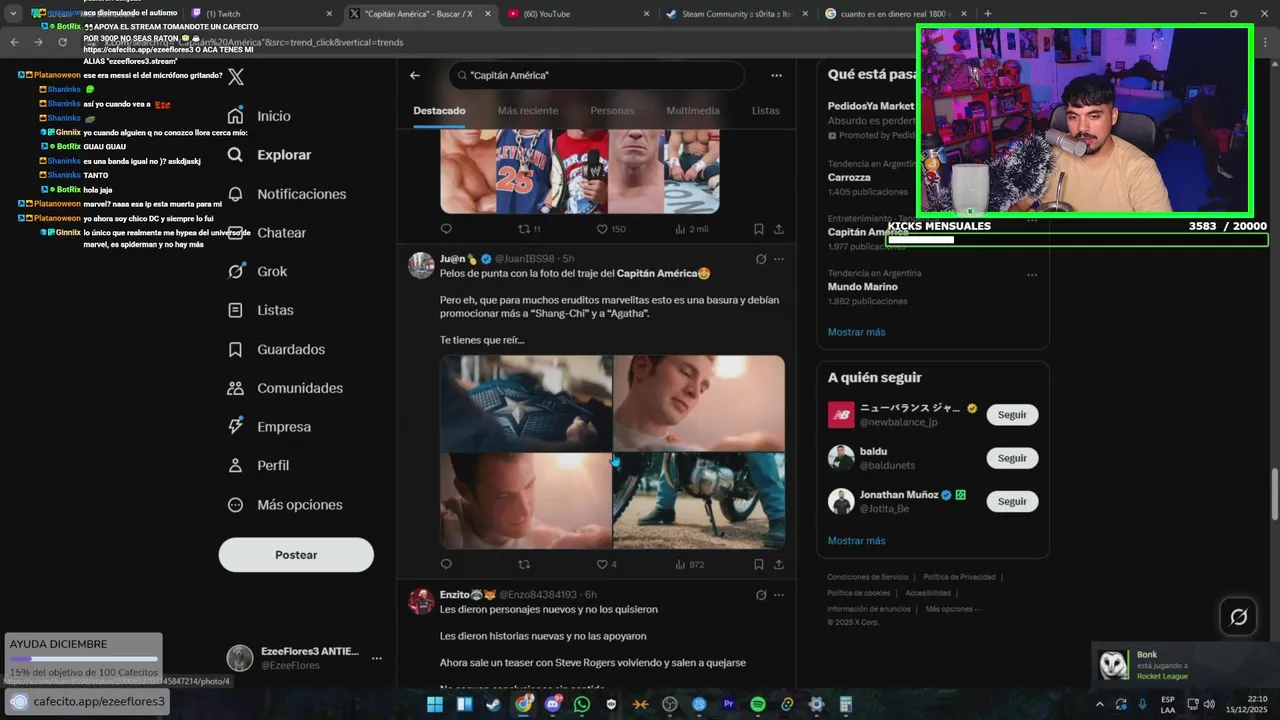The width and height of the screenshot is (1280, 720).
Task: Open Guardados in the X sidebar
Action: coord(276,349)
